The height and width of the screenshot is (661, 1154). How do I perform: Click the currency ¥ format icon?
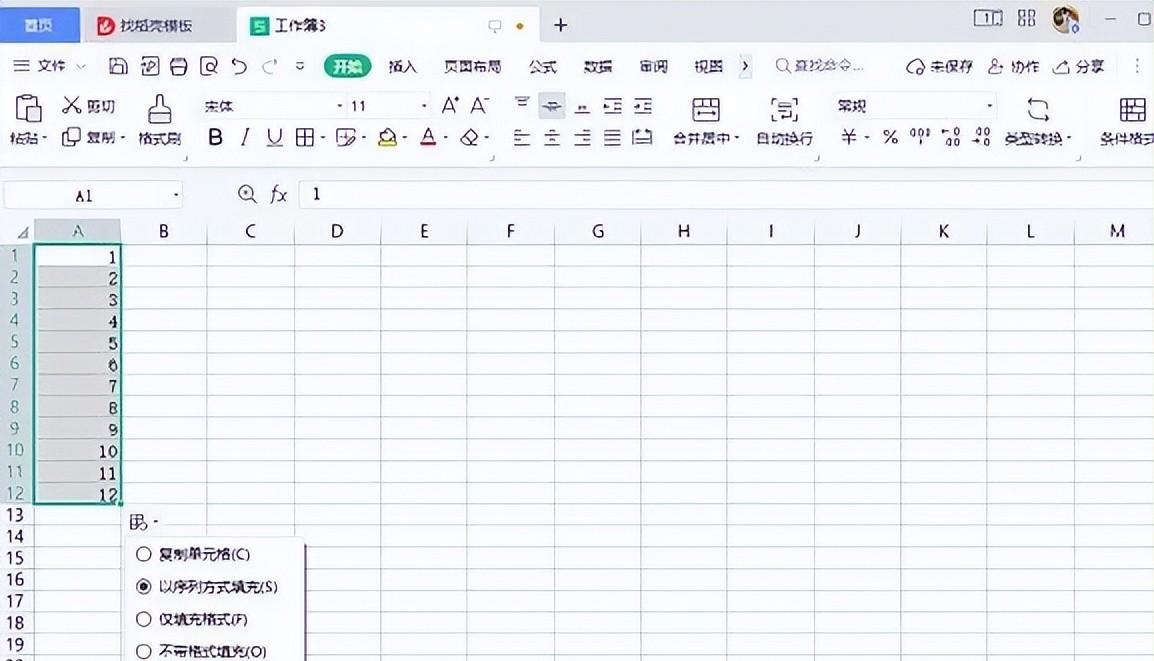pyautogui.click(x=849, y=137)
